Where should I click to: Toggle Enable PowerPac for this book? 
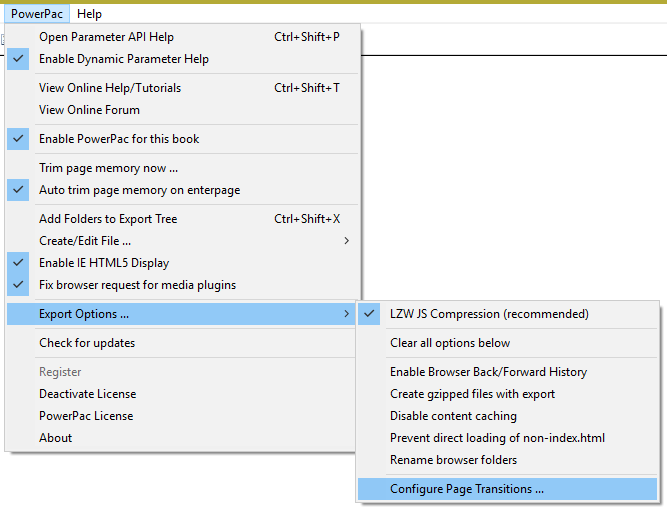click(182, 139)
